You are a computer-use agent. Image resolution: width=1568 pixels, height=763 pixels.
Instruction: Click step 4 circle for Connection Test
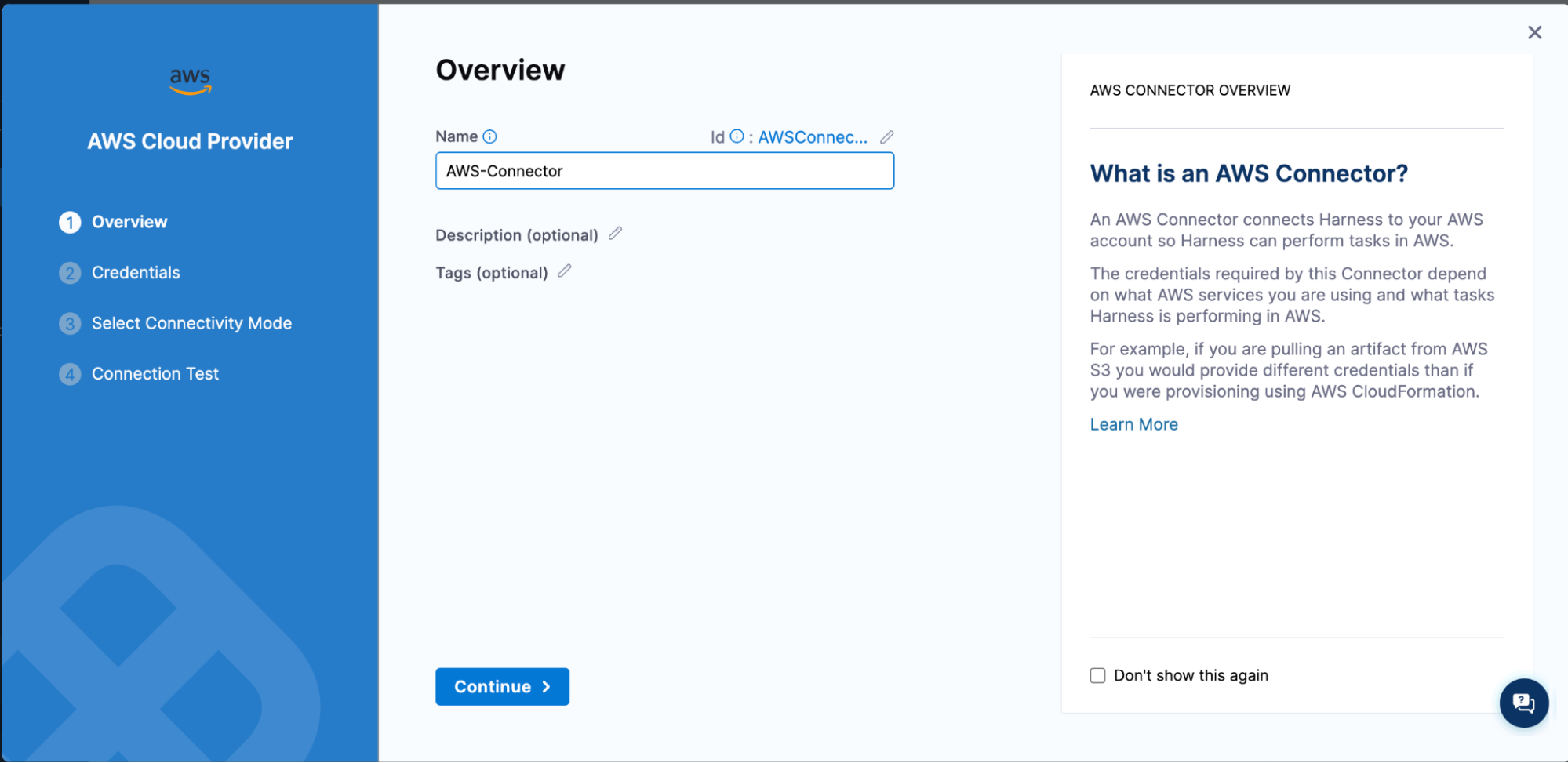[x=70, y=374]
